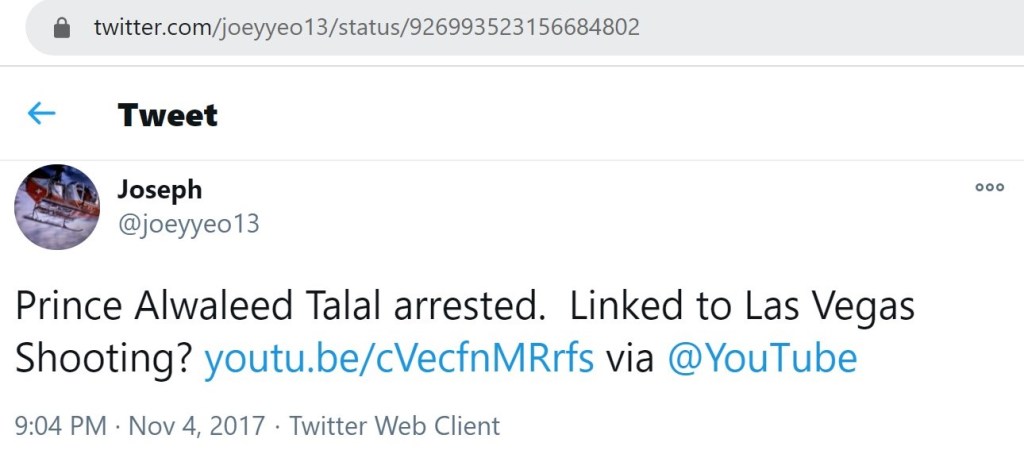The width and height of the screenshot is (1024, 454).
Task: Open the youtu.be/cVecfnMRrfs video link
Action: pyautogui.click(x=399, y=357)
